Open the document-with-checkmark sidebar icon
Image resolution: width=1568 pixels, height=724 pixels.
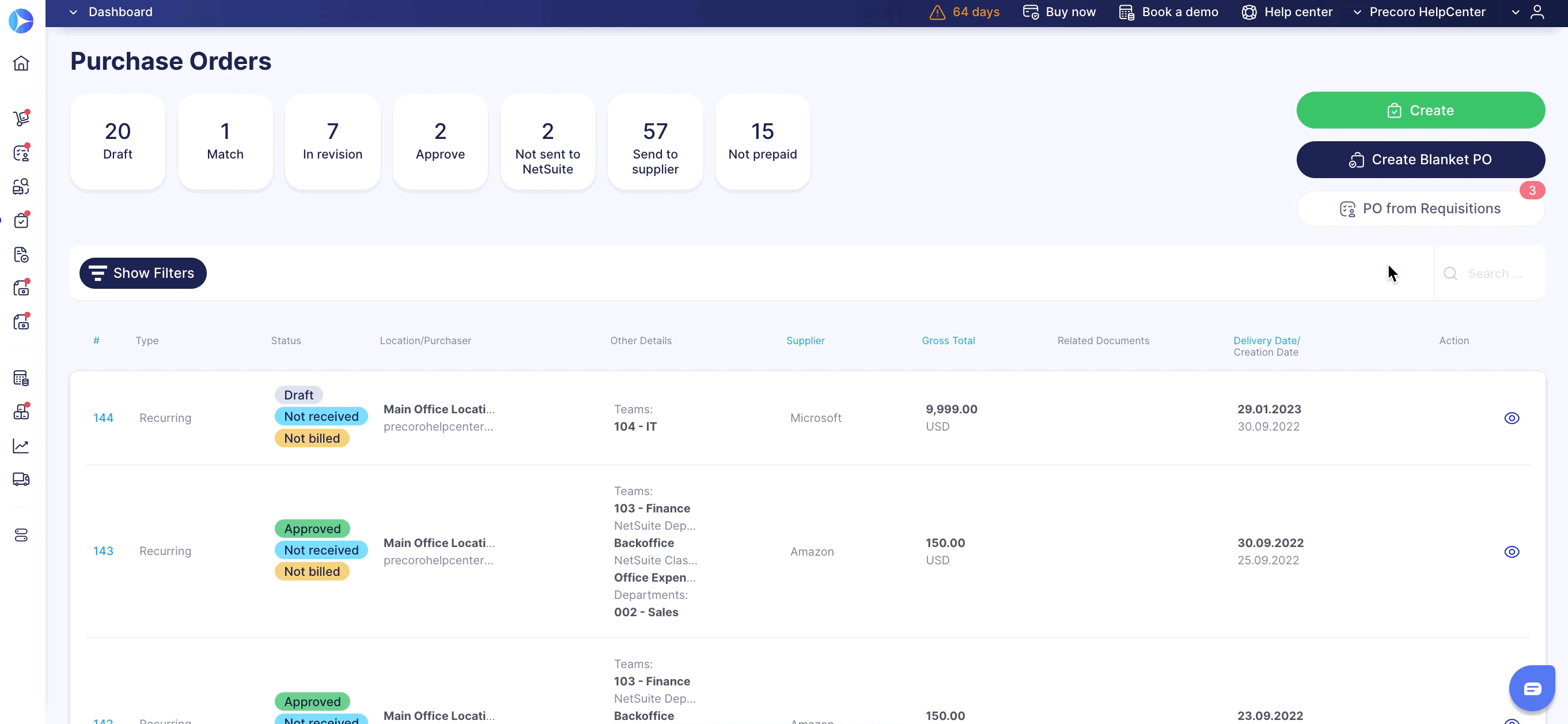[21, 255]
